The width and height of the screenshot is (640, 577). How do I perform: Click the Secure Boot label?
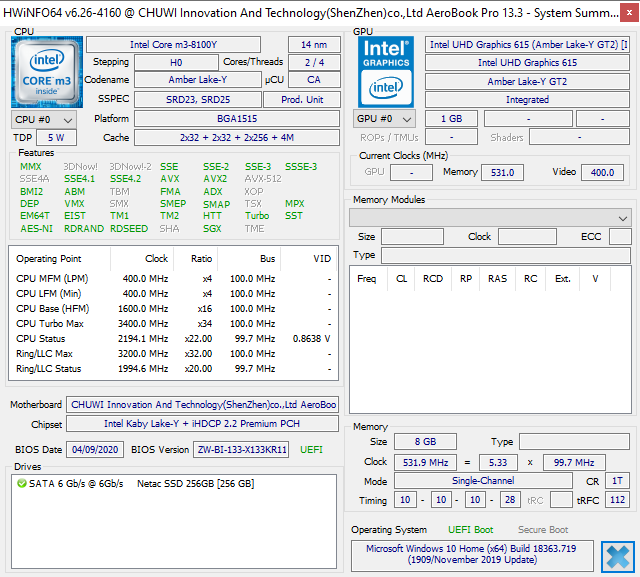tap(543, 530)
